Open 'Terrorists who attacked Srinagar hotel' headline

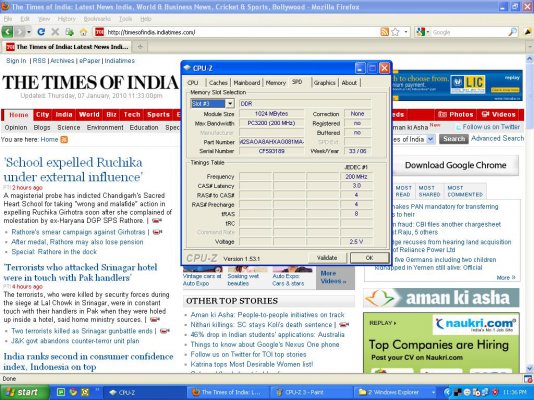pos(80,272)
